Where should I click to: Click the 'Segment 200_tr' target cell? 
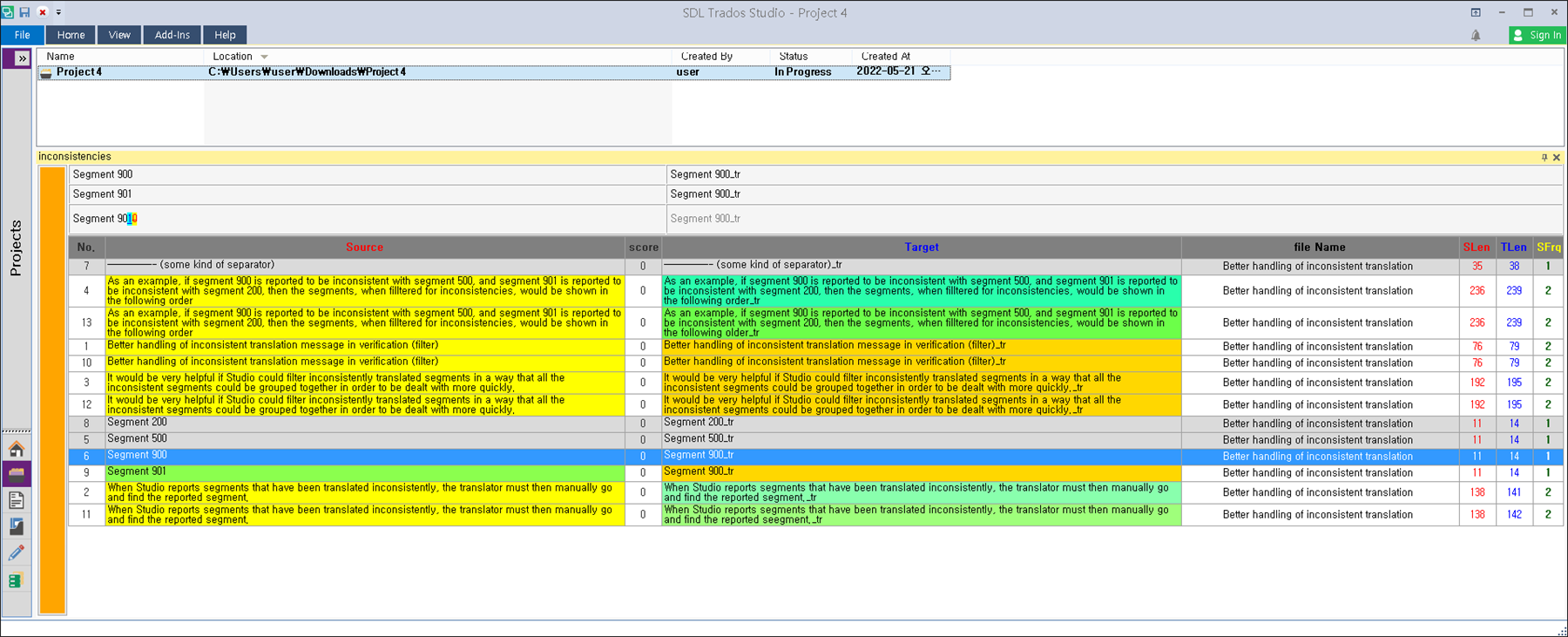(922, 424)
